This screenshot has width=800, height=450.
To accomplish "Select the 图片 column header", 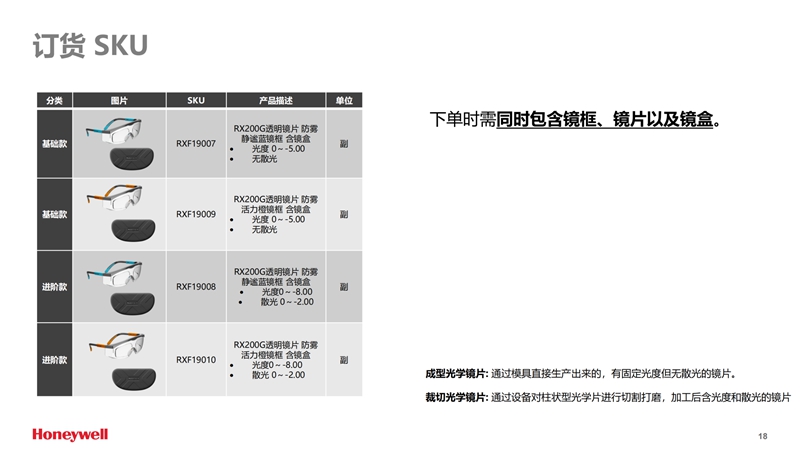I will pos(119,100).
